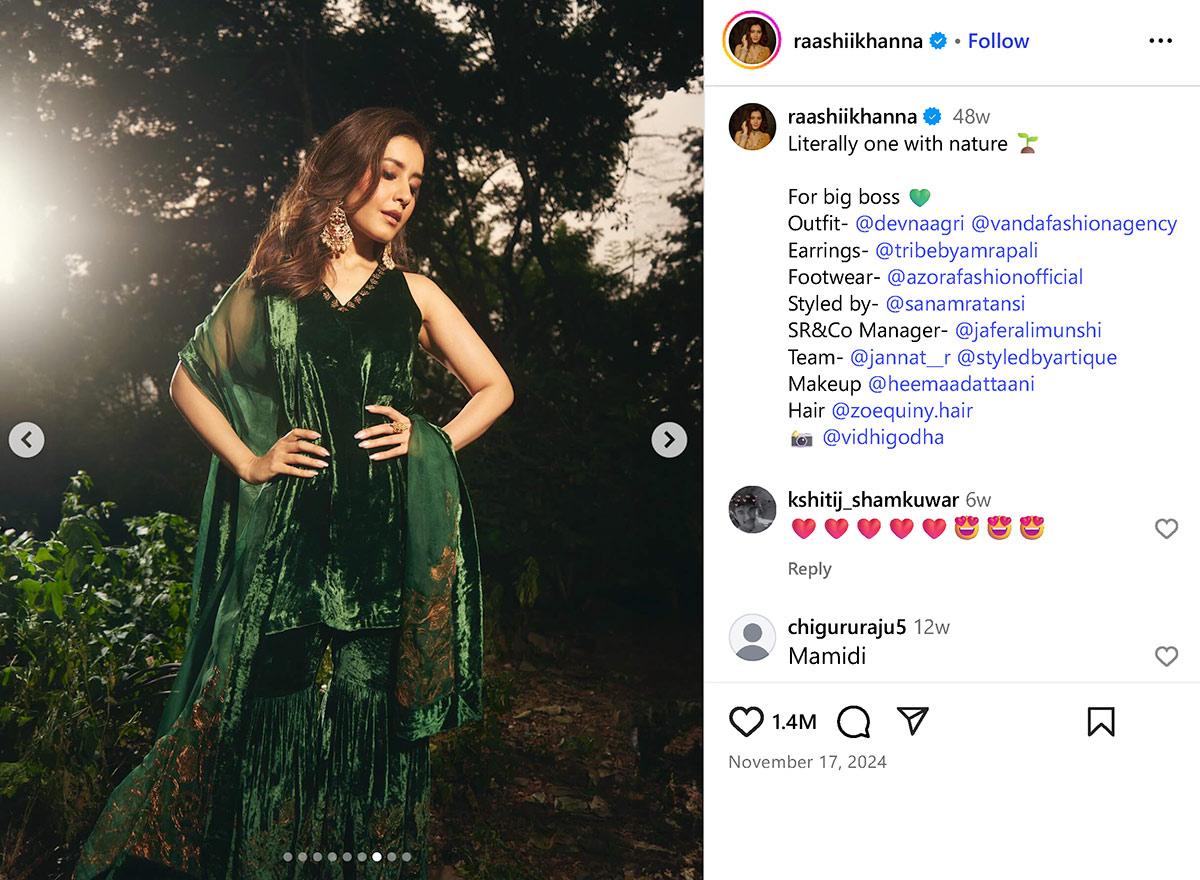Follow raashiikhanna

click(x=998, y=41)
